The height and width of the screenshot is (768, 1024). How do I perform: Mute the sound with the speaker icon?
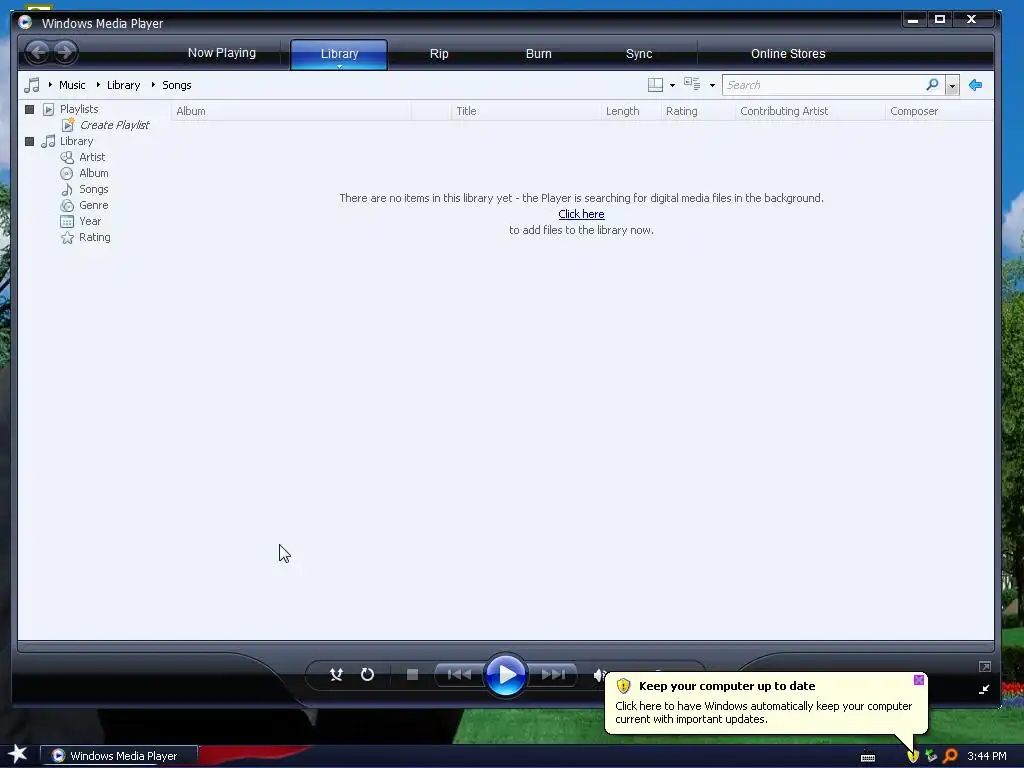(599, 675)
